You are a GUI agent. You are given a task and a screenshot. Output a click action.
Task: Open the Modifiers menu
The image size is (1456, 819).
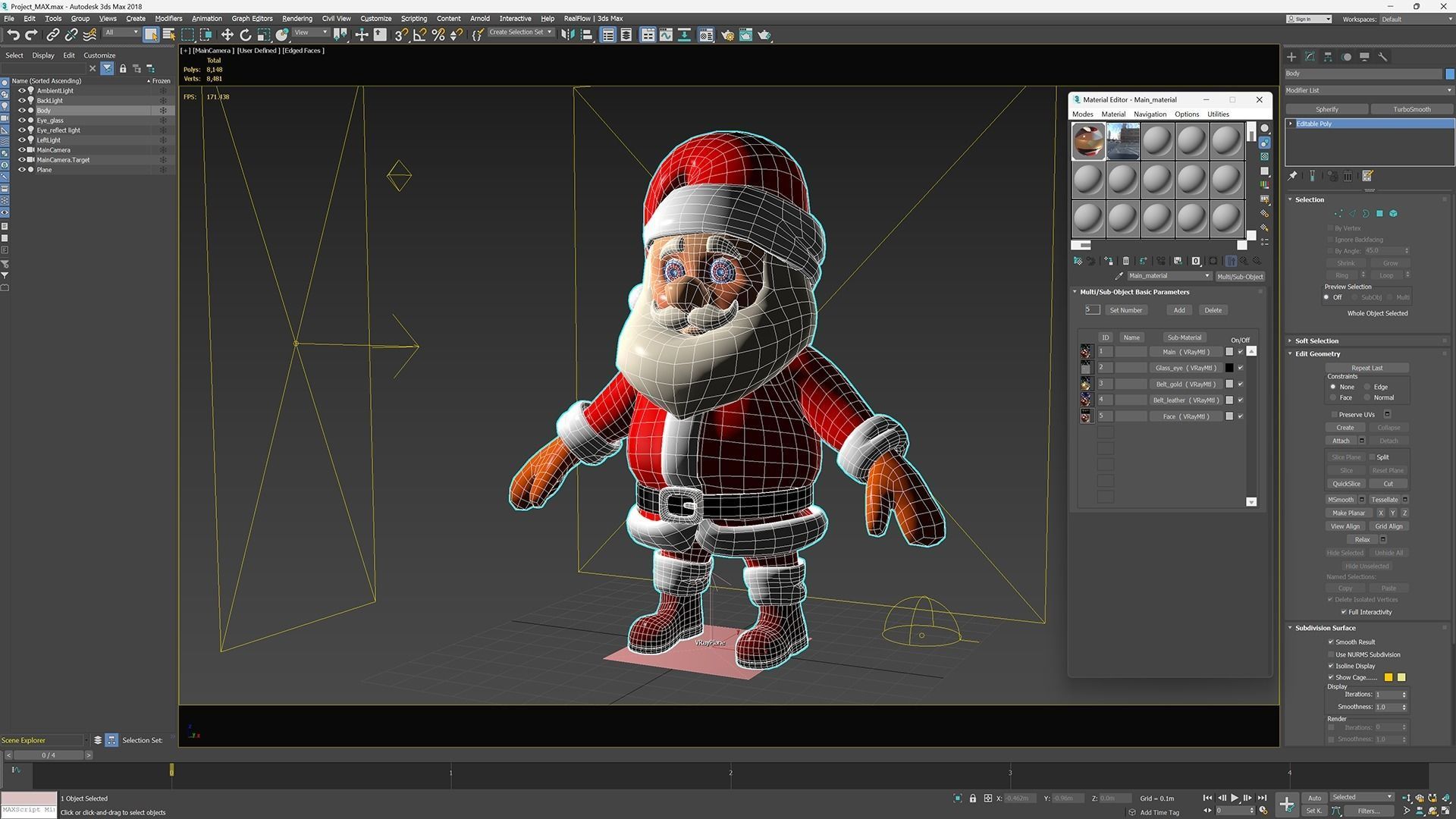[x=168, y=19]
